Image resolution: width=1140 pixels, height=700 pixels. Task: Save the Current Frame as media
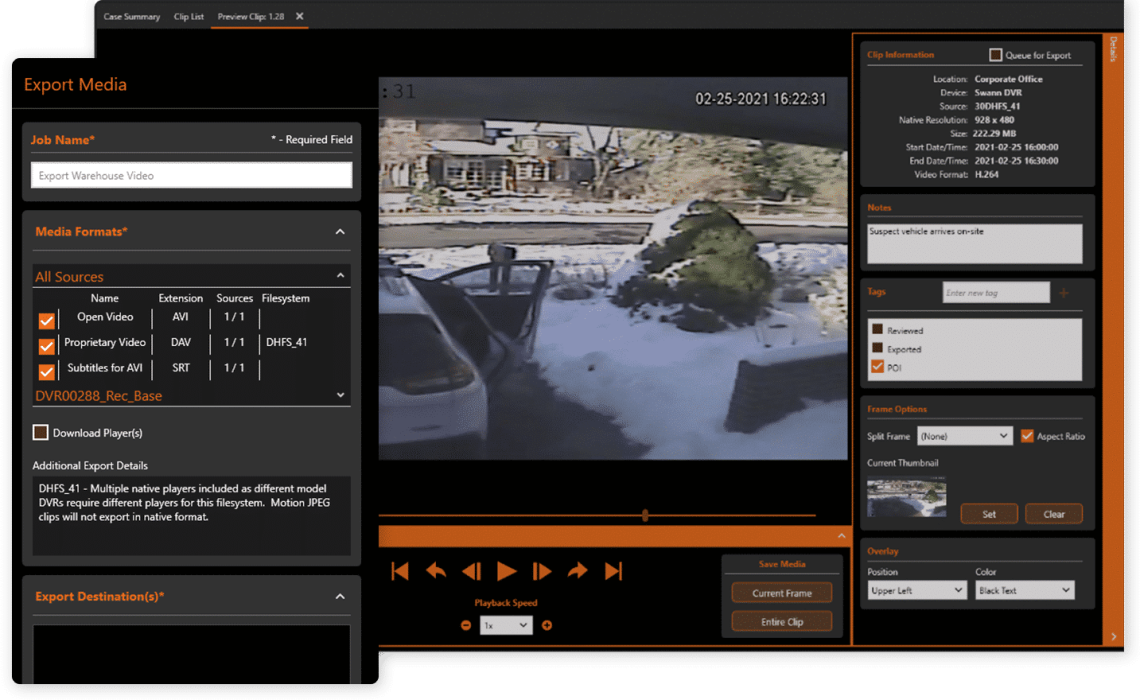781,592
